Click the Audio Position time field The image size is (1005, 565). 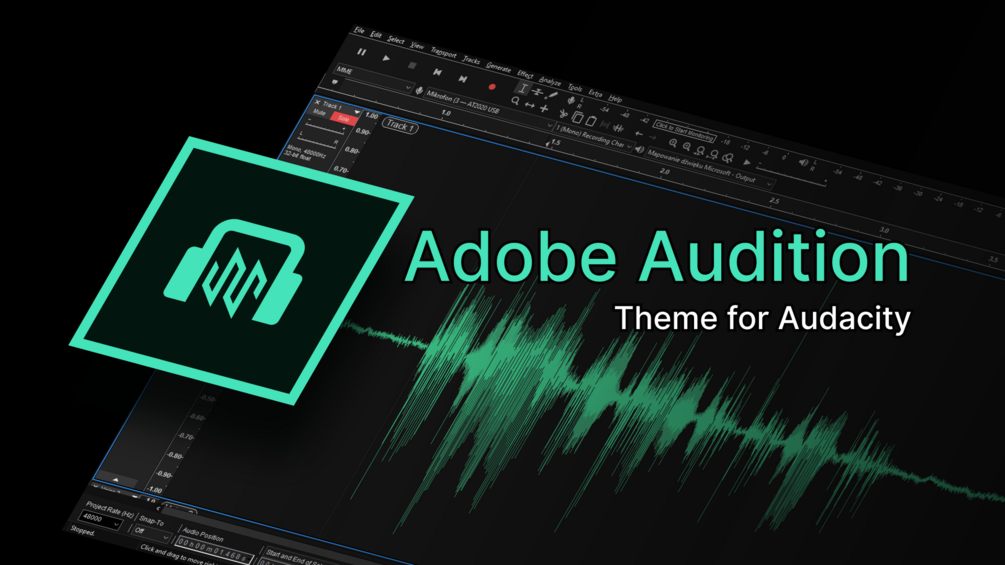click(x=212, y=550)
